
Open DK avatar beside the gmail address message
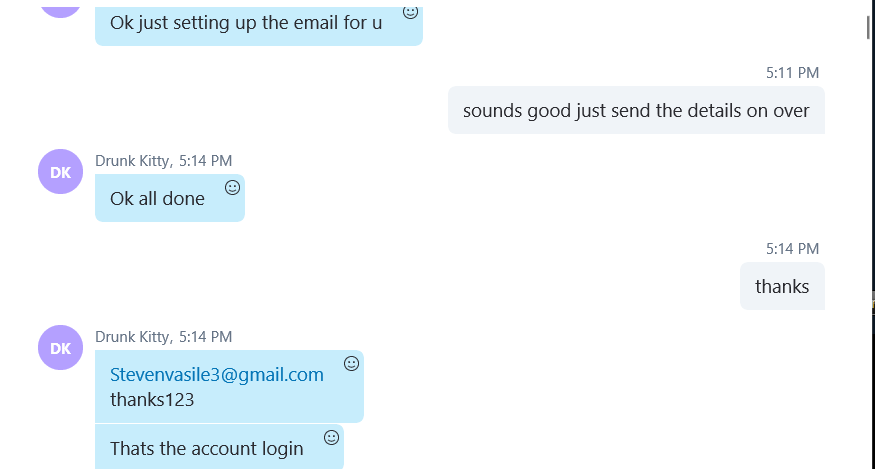tap(60, 347)
